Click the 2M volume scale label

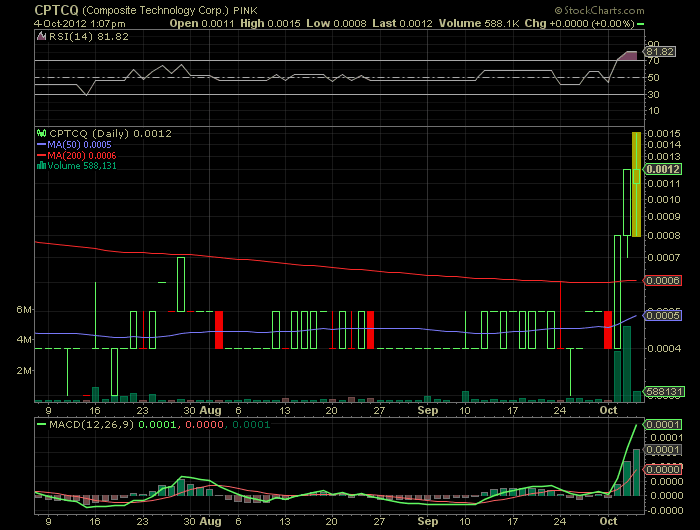pos(24,370)
